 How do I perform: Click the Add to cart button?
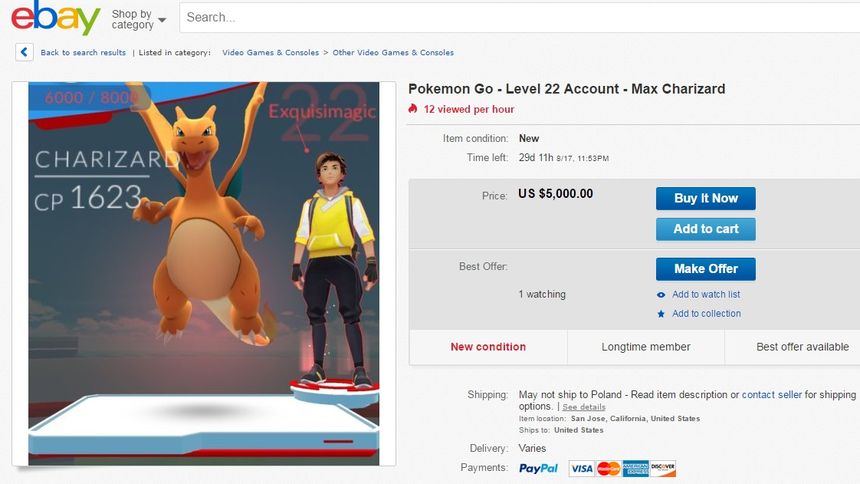click(x=705, y=229)
